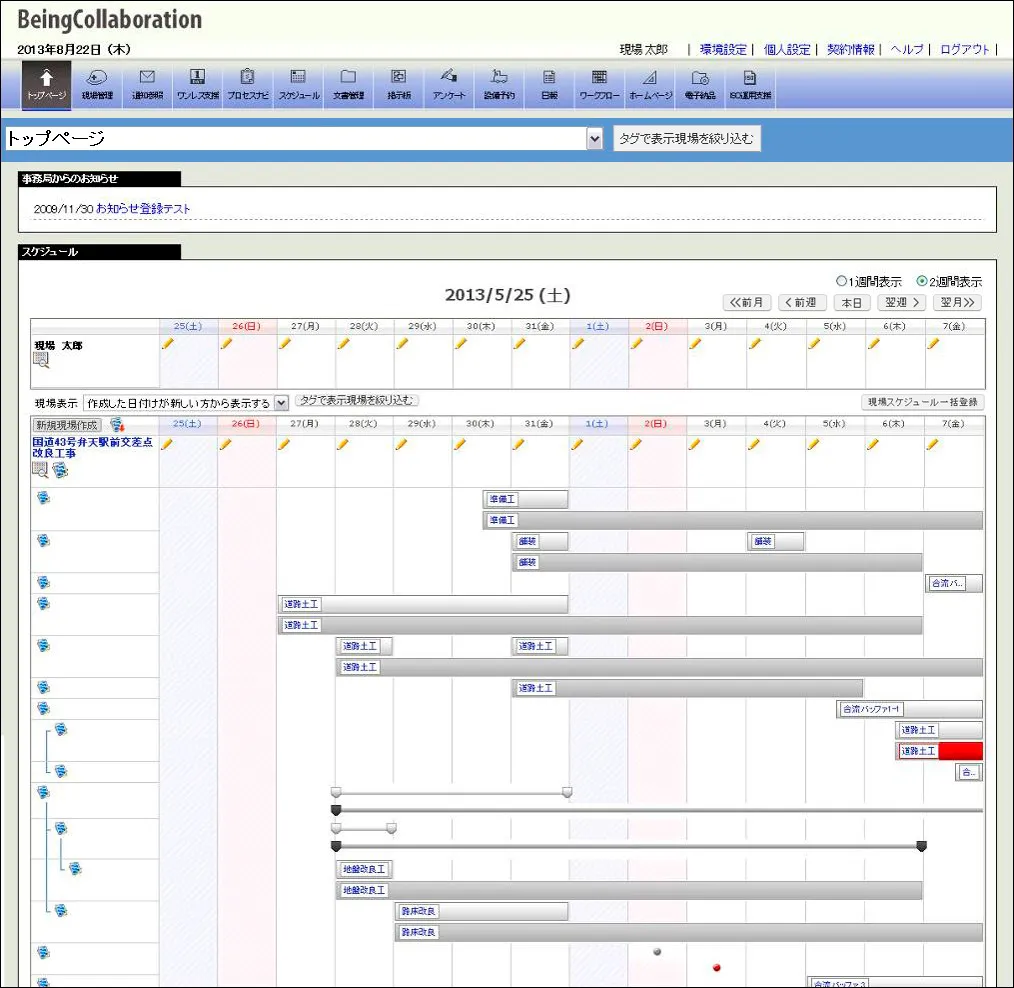Click the 電子納品 toolbar icon

(700, 83)
